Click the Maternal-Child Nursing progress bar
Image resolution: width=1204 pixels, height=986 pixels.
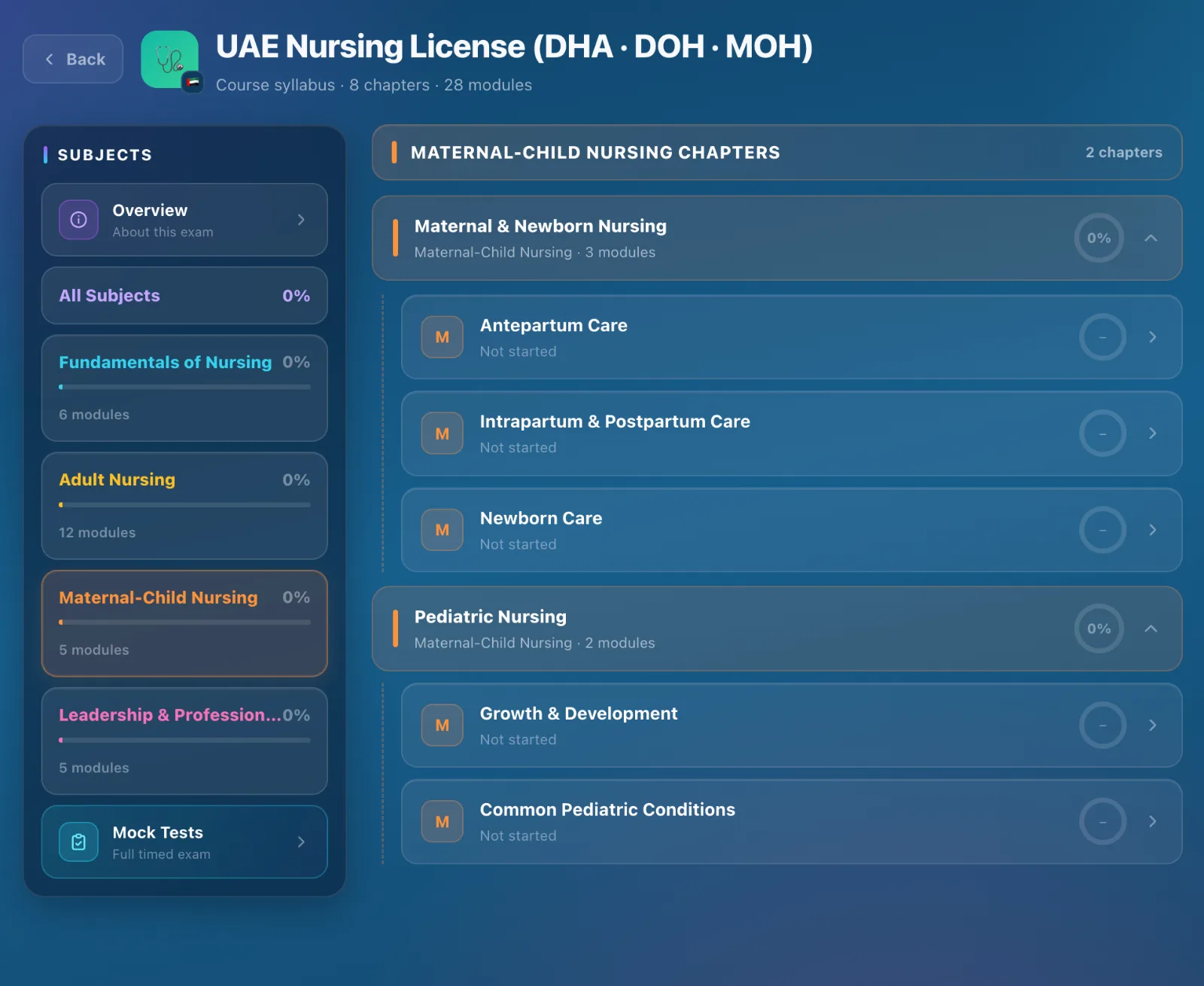(184, 622)
